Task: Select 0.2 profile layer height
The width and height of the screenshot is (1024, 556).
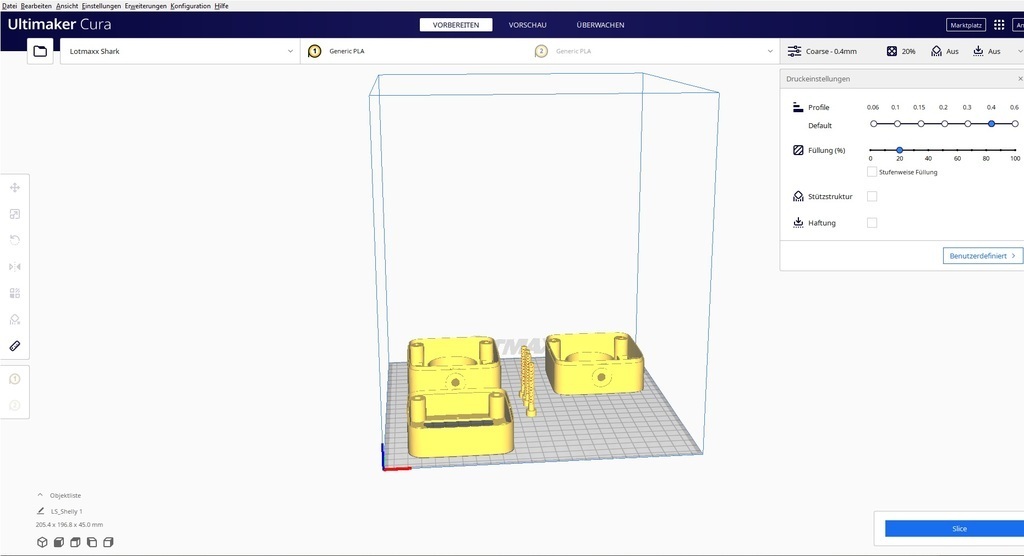Action: click(x=944, y=123)
